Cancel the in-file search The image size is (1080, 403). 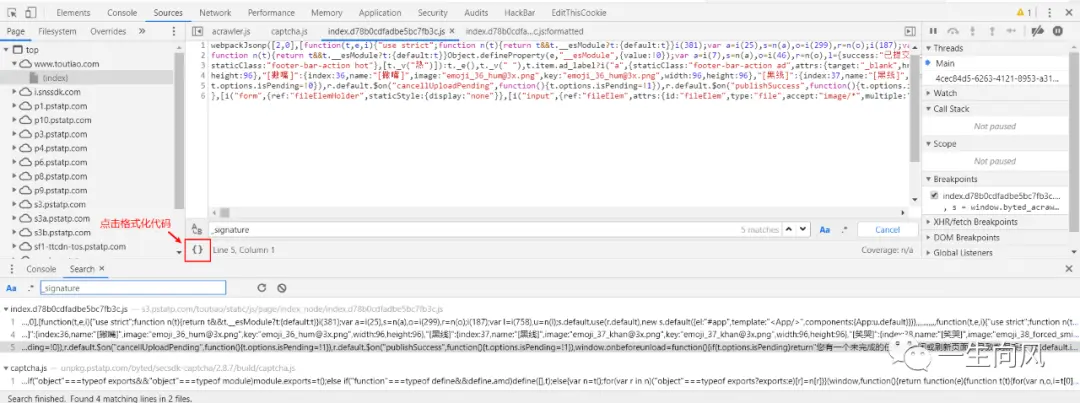[887, 229]
